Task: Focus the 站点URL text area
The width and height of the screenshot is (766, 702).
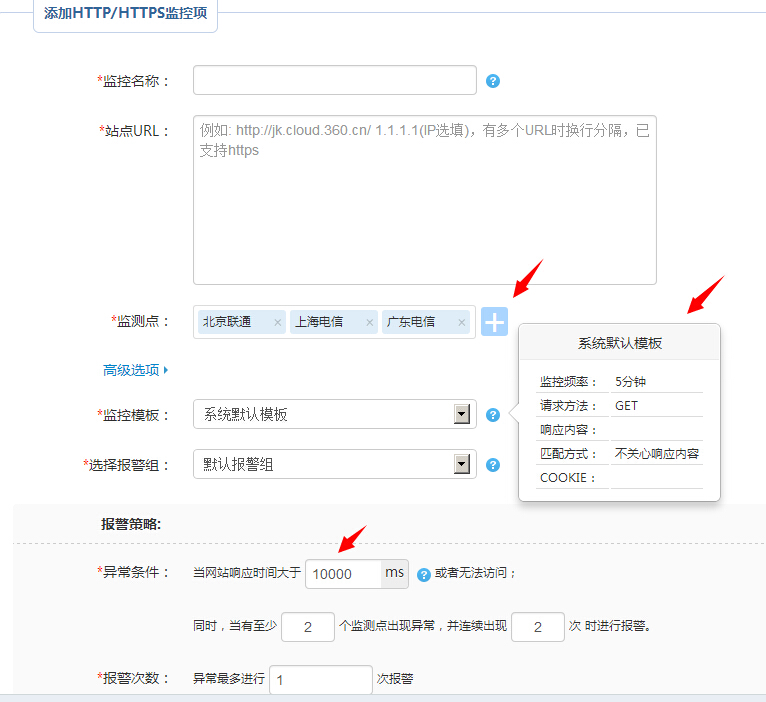Action: pos(424,200)
